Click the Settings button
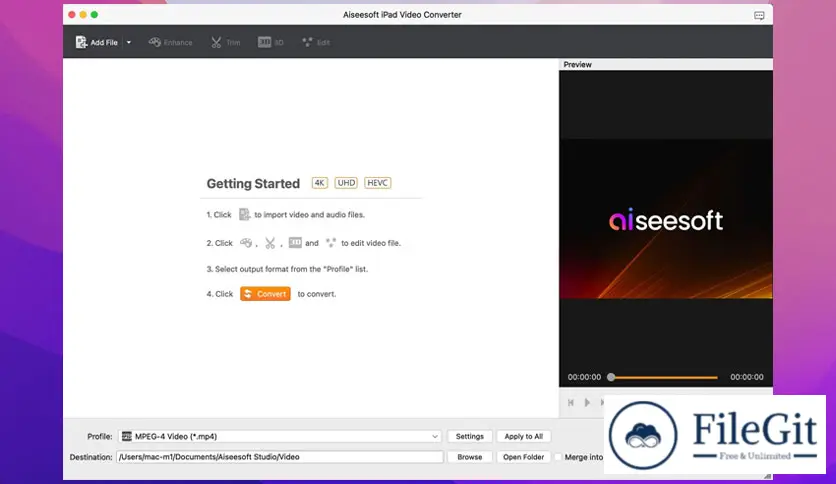Screen dimensions: 836x484 click(470, 436)
